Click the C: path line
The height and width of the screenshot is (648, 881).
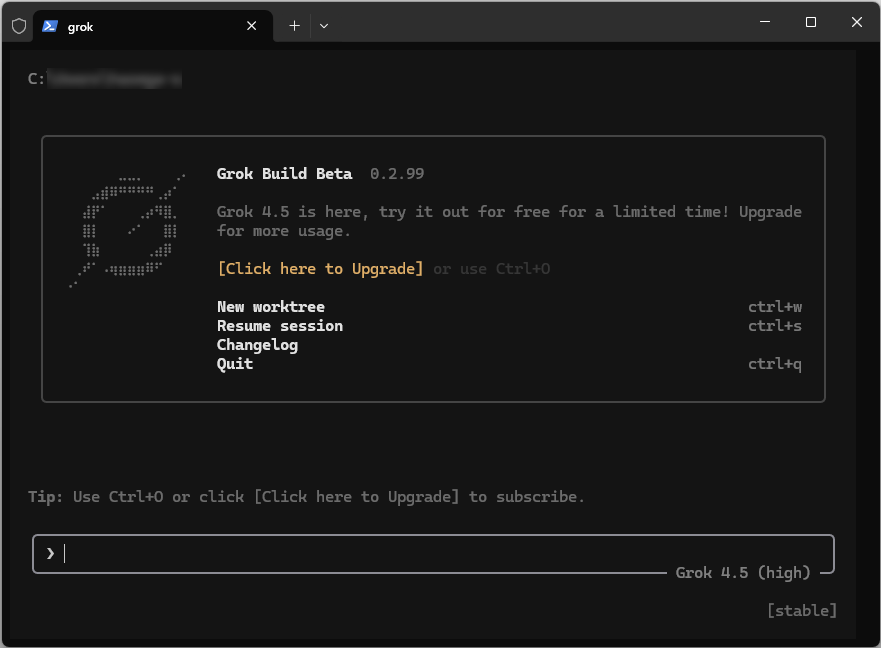(x=105, y=79)
